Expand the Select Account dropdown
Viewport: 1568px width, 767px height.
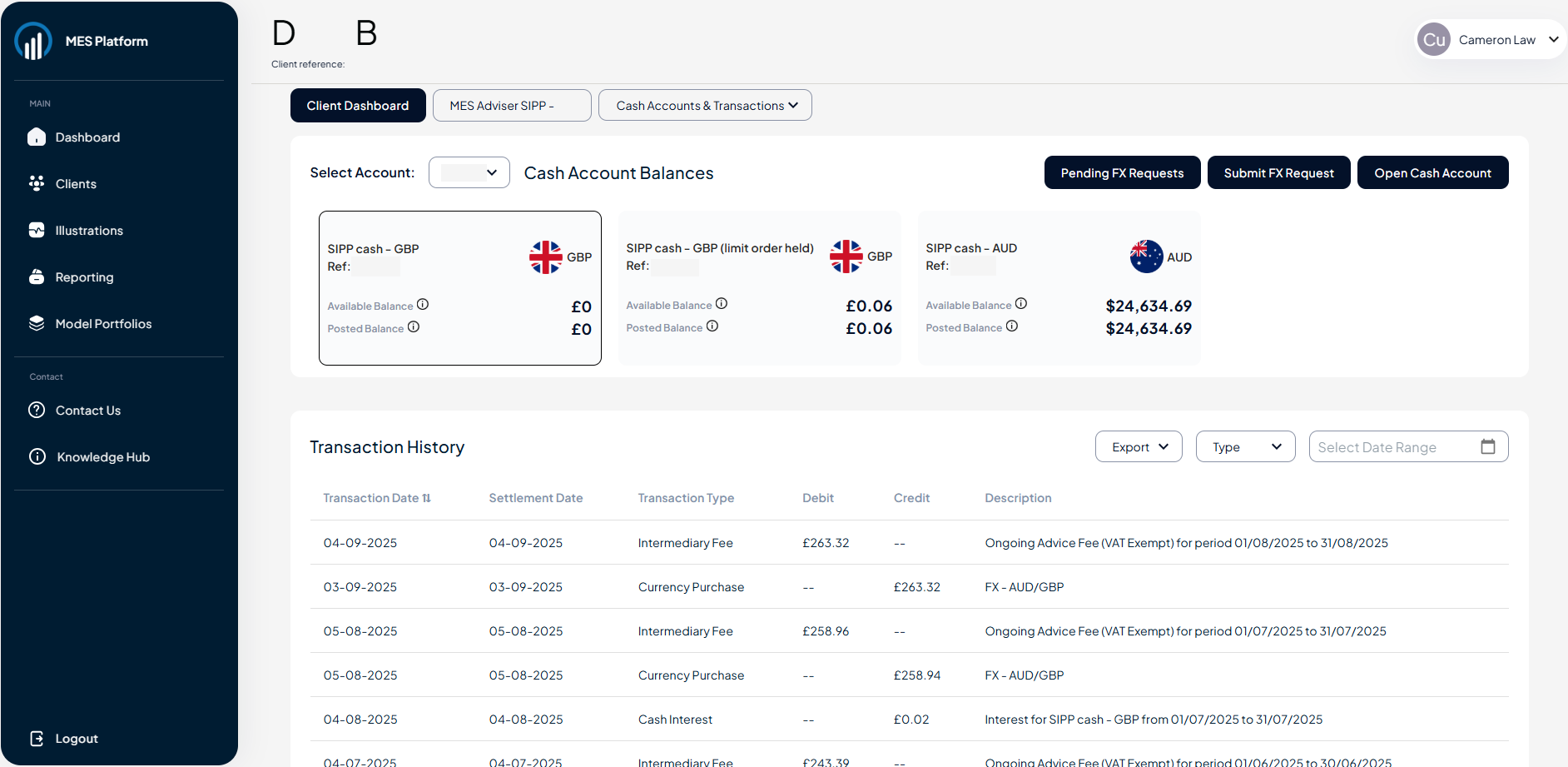tap(469, 172)
